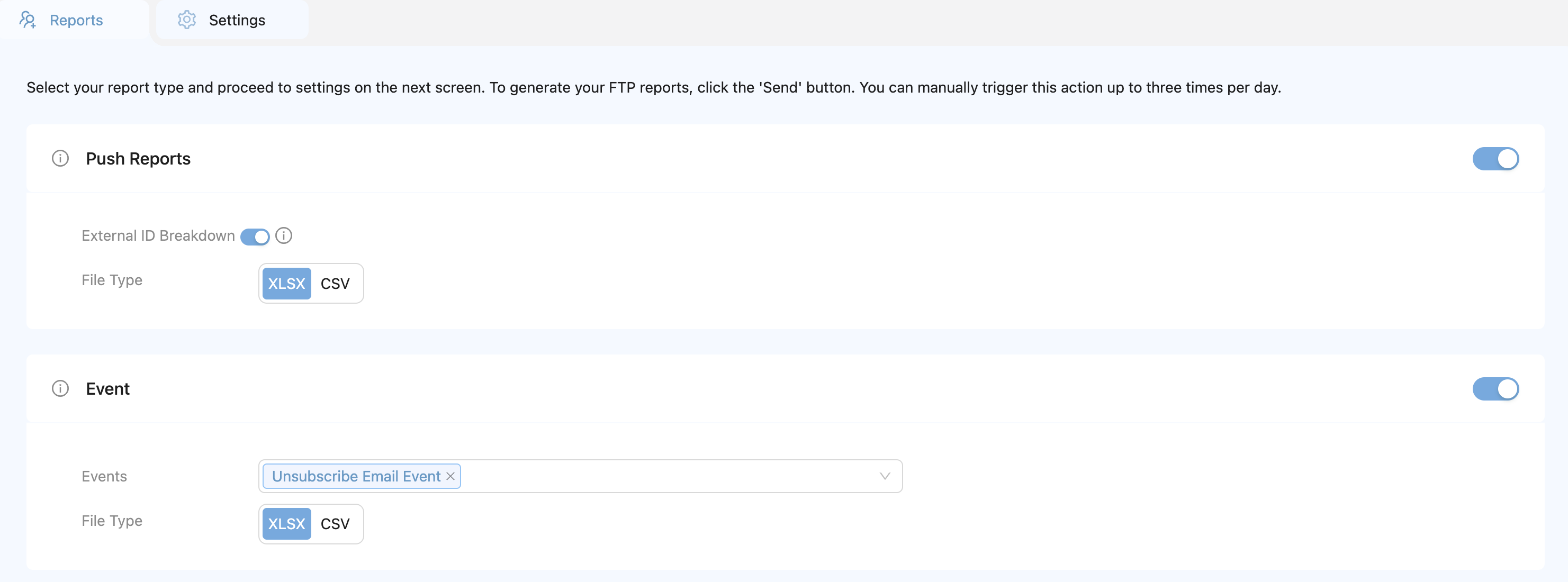Choose CSV file type for Event
Image resolution: width=1568 pixels, height=582 pixels.
(335, 524)
